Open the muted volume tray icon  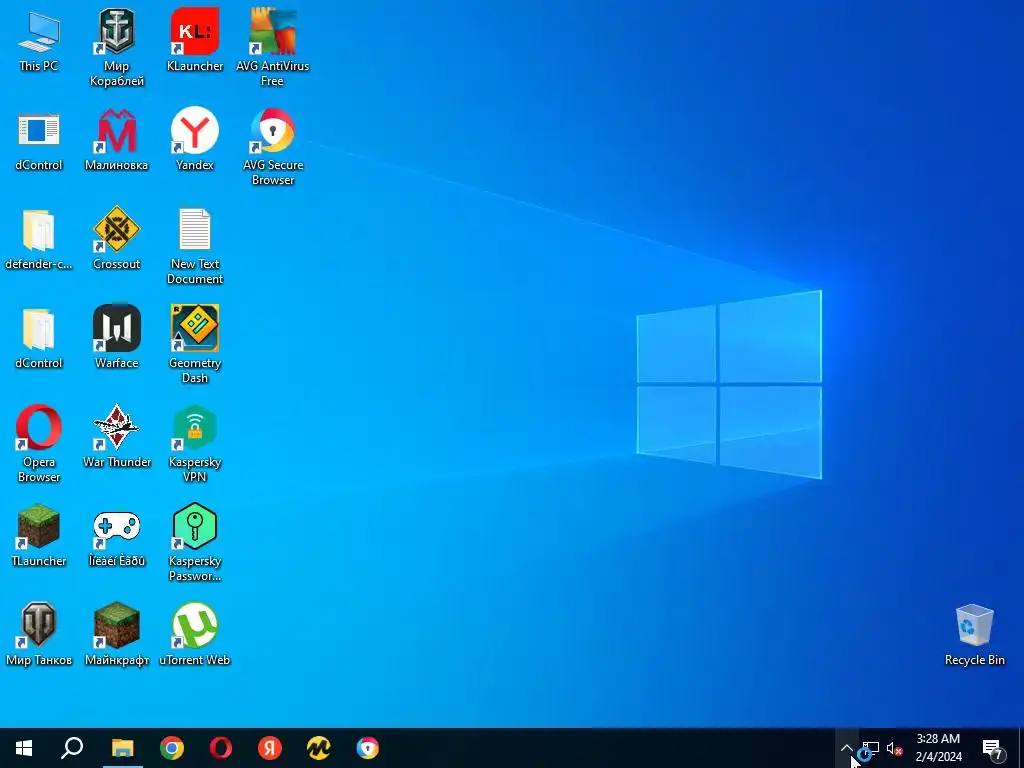pos(894,749)
